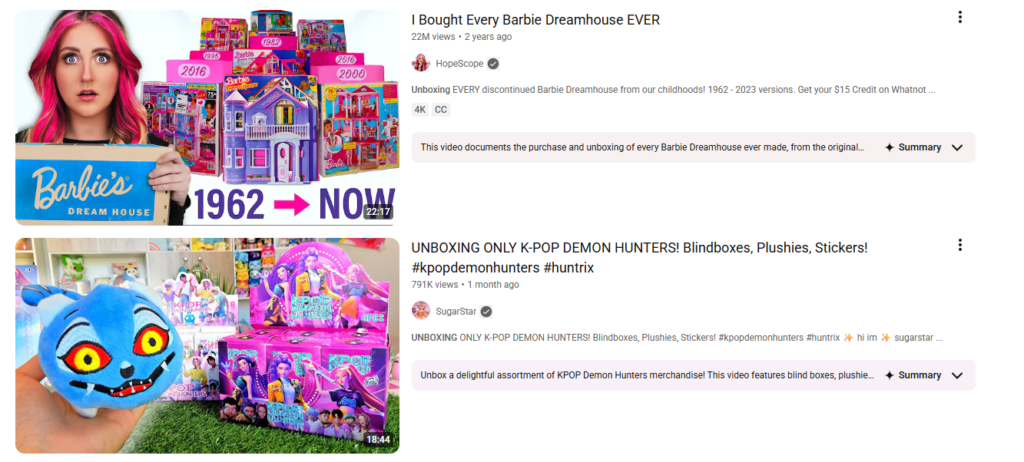Click the sparkle Summary icon on K-Pop video

point(889,376)
